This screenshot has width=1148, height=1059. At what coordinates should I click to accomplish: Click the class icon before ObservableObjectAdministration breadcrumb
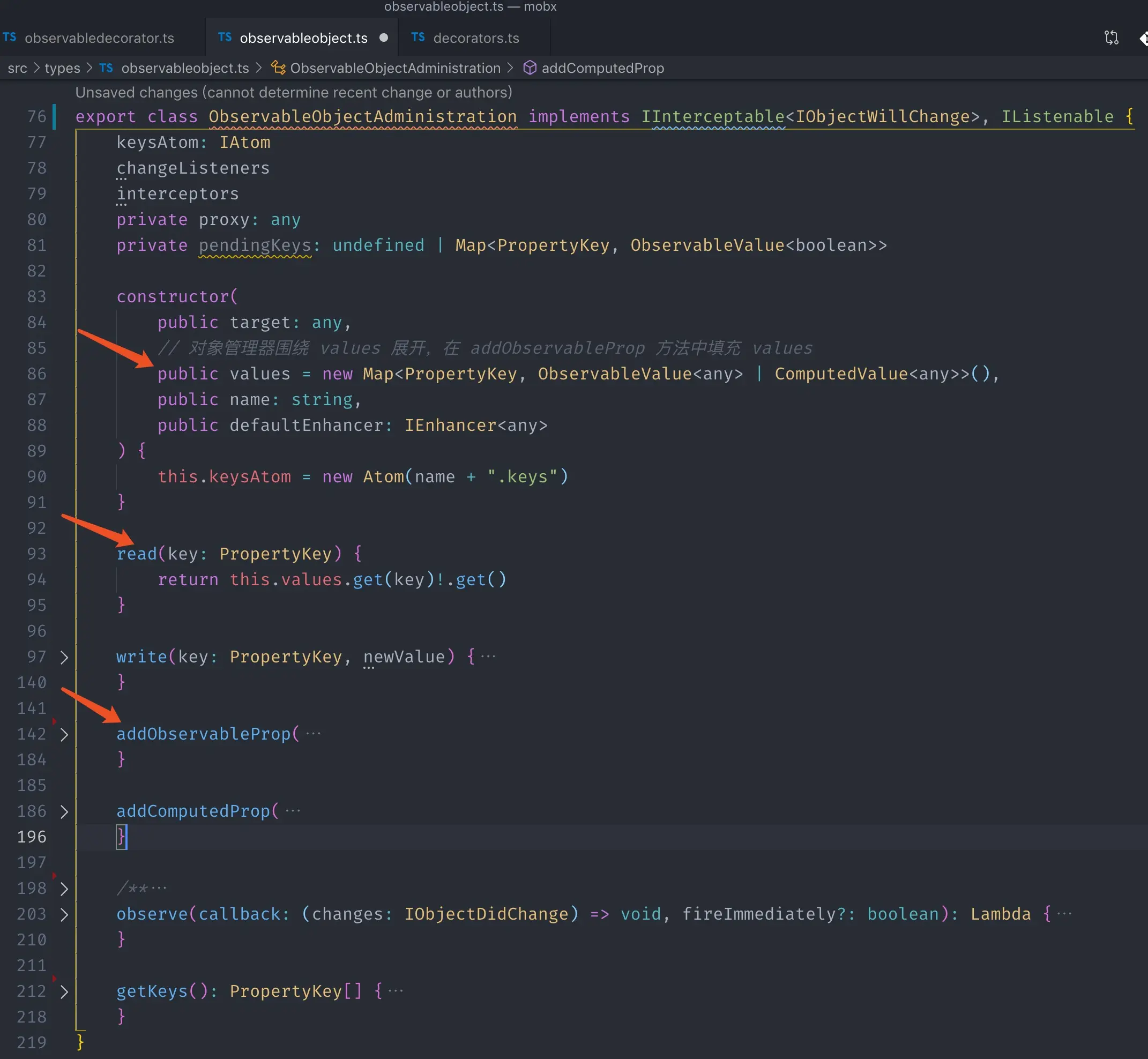[x=278, y=68]
